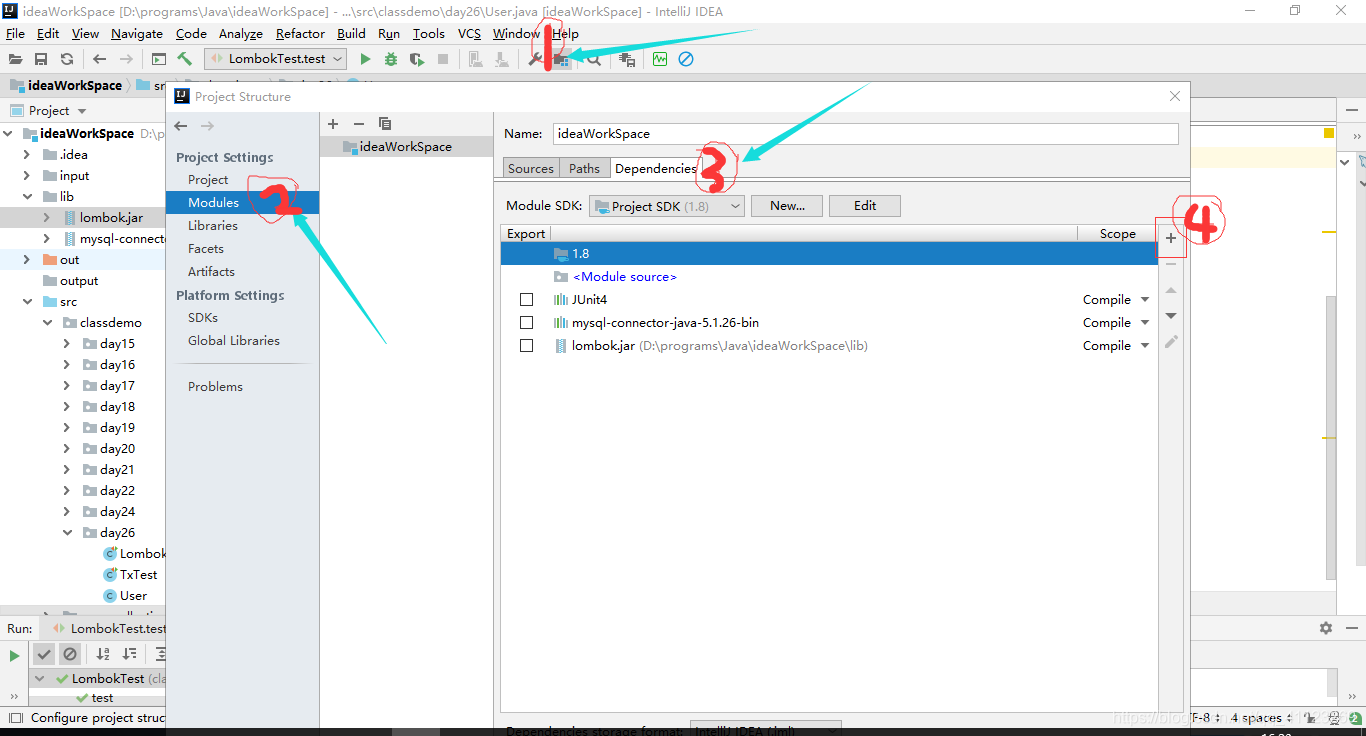1366x736 pixels.
Task: Click the no-entry circle icon in the toolbar
Action: point(686,59)
